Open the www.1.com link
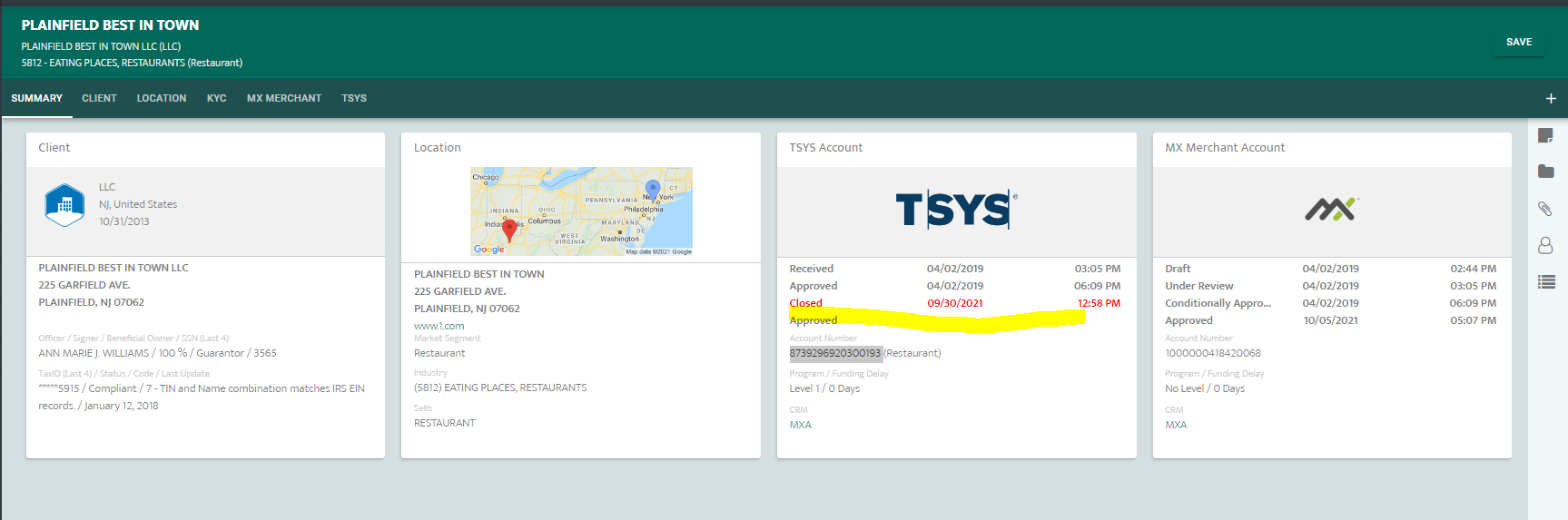 (x=439, y=326)
